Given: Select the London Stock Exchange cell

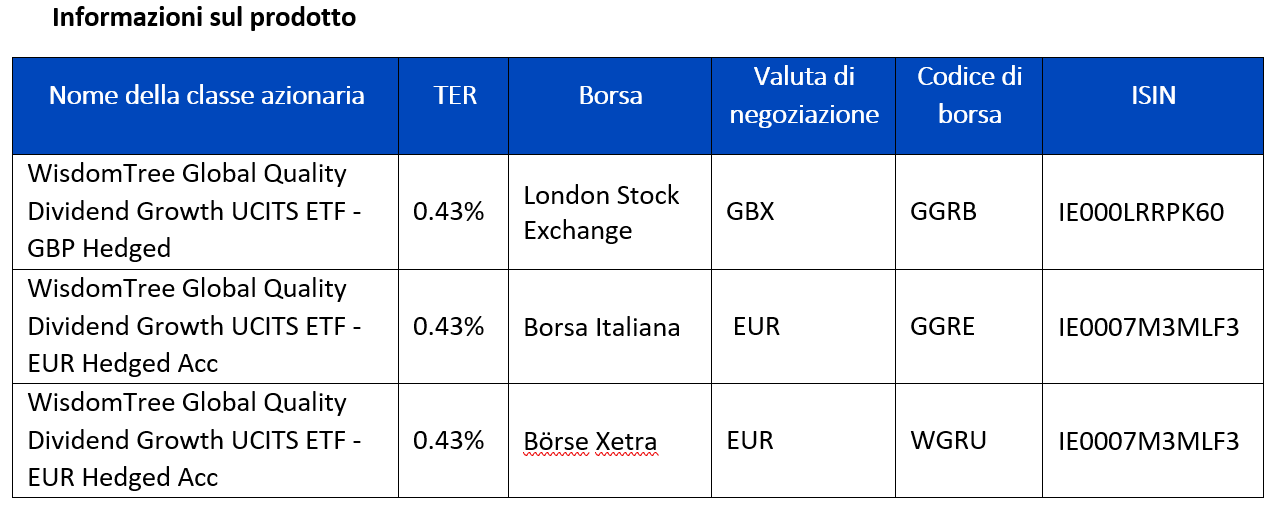Looking at the screenshot, I should point(610,212).
